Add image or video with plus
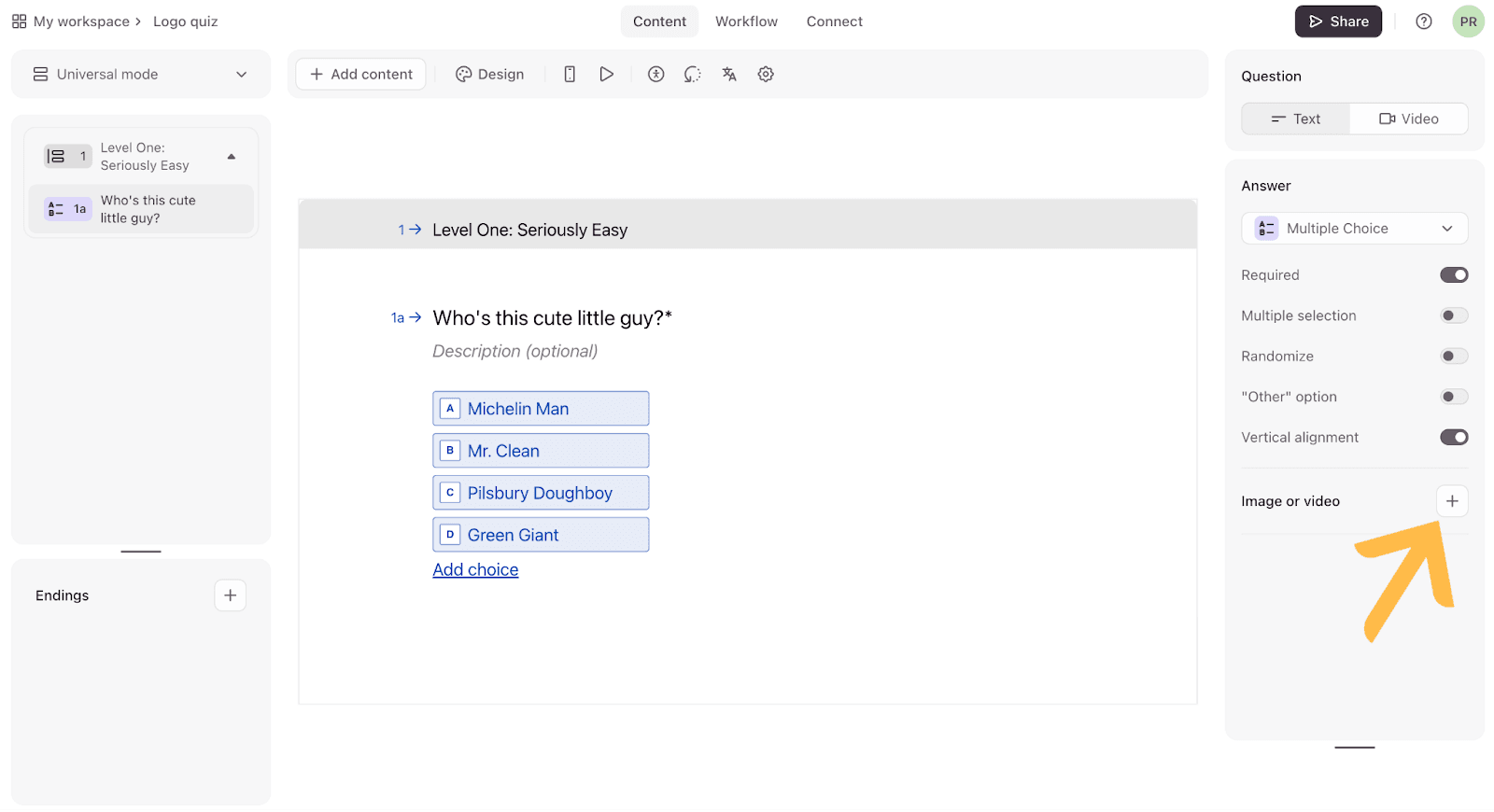This screenshot has height=812, width=1494. pos(1452,501)
